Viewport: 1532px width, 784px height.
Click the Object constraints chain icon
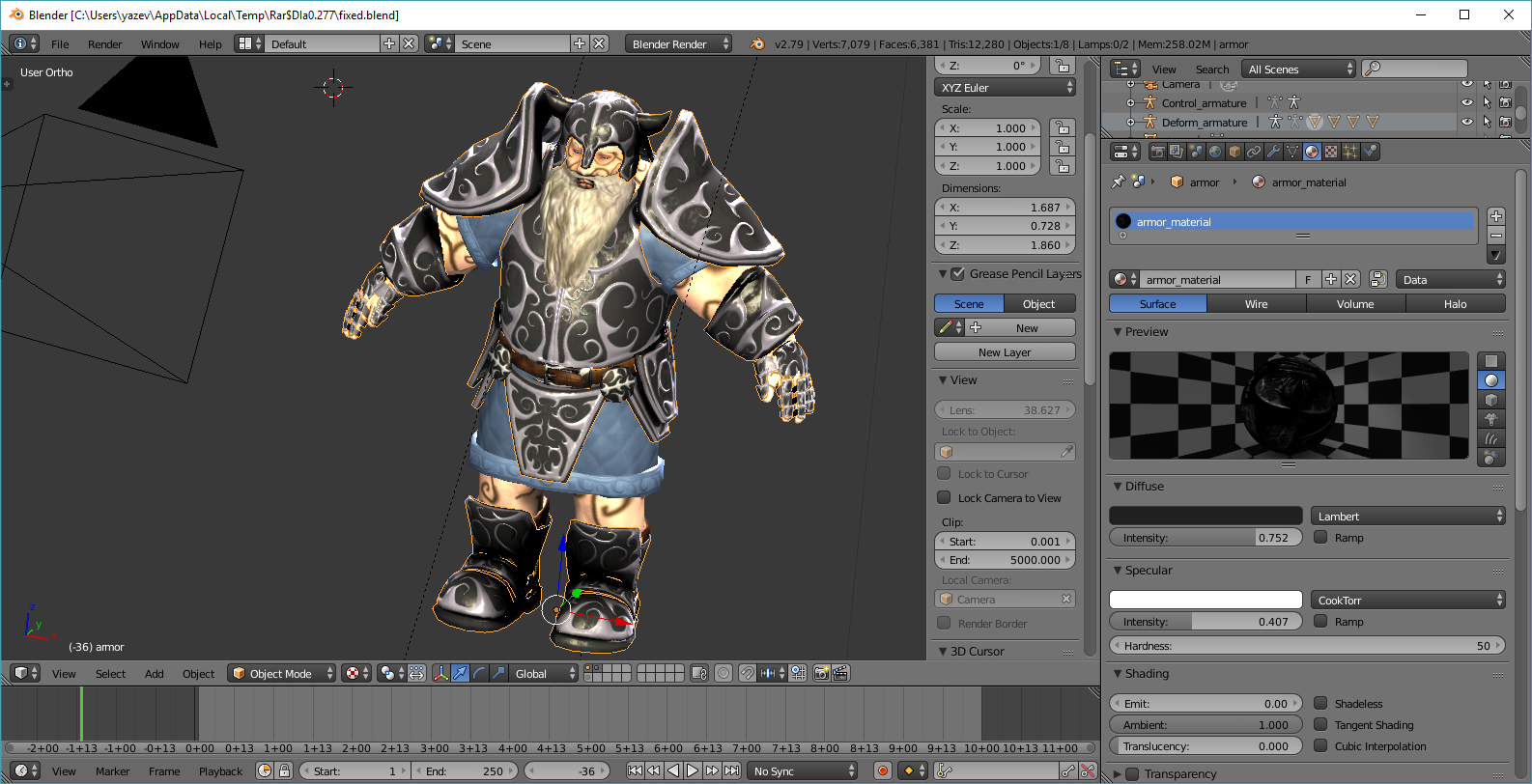coord(1254,152)
